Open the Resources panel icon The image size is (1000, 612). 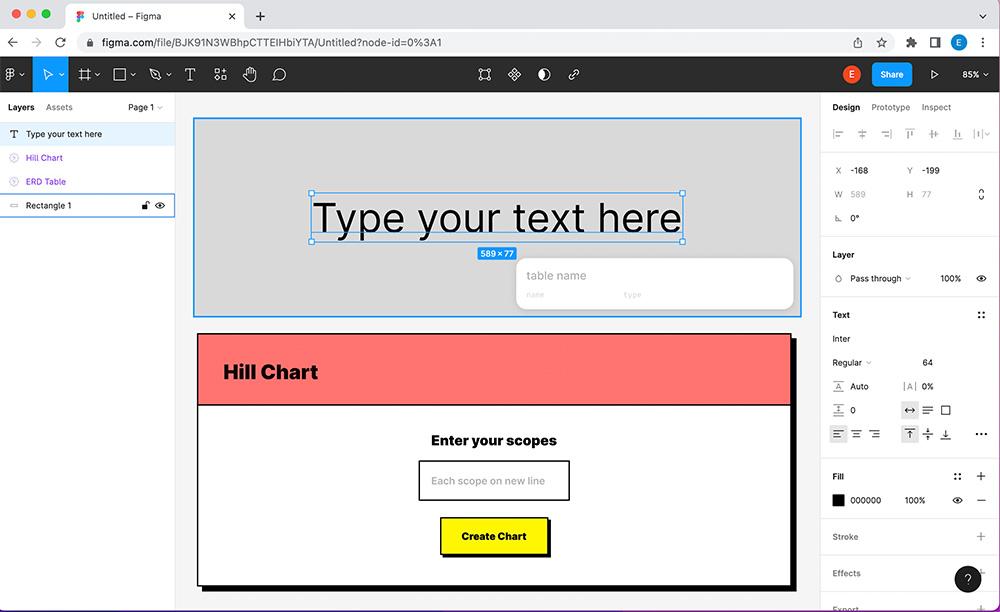220,74
